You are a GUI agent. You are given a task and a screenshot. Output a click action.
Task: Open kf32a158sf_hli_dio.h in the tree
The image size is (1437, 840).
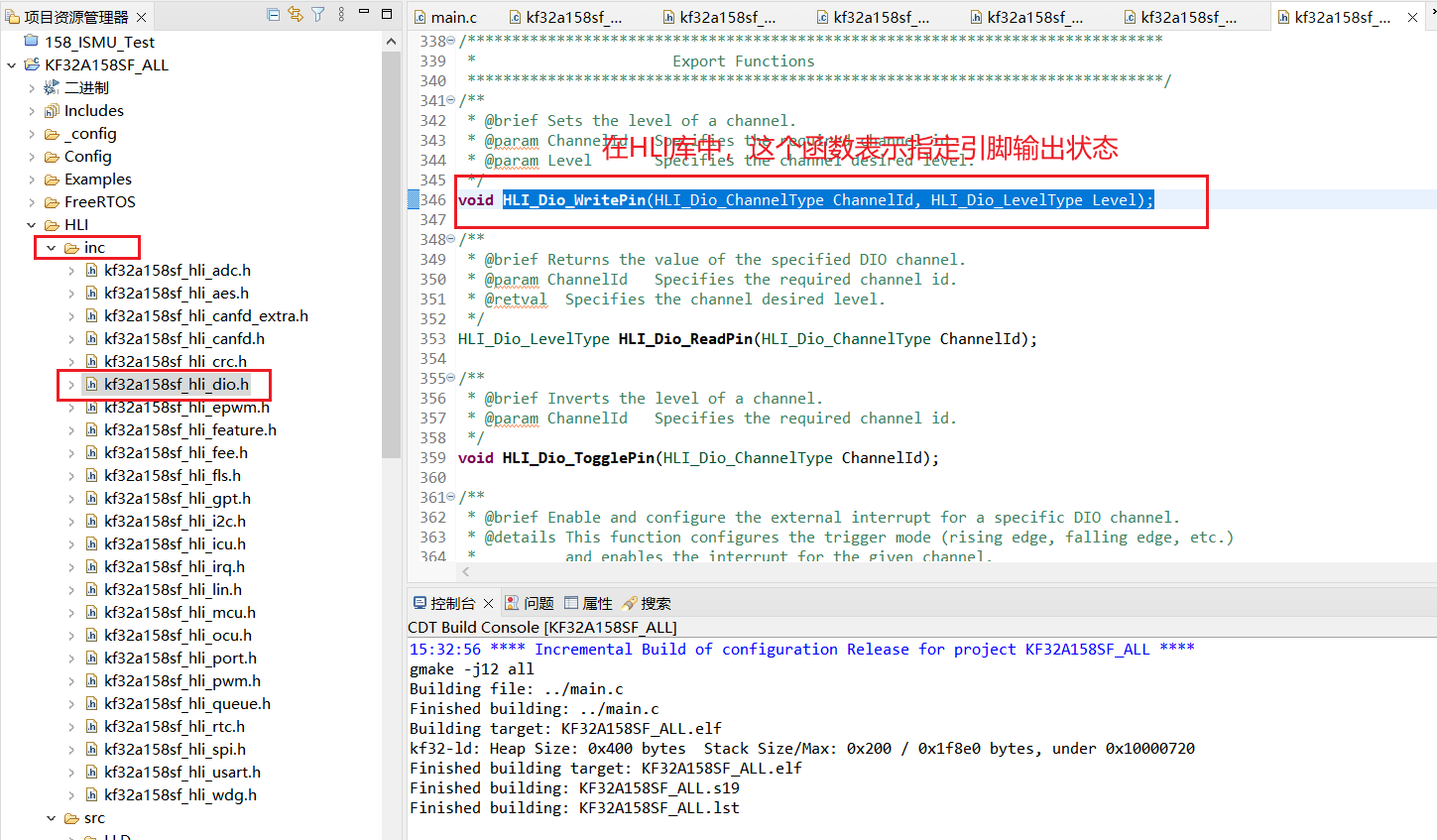click(x=177, y=384)
